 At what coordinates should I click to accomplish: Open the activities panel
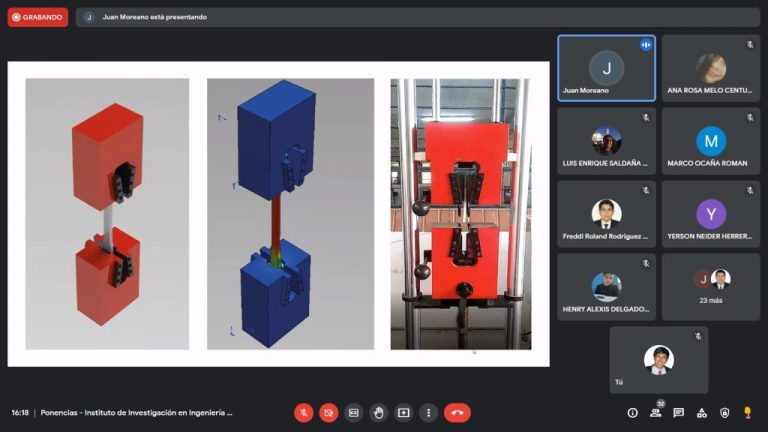[x=702, y=412]
